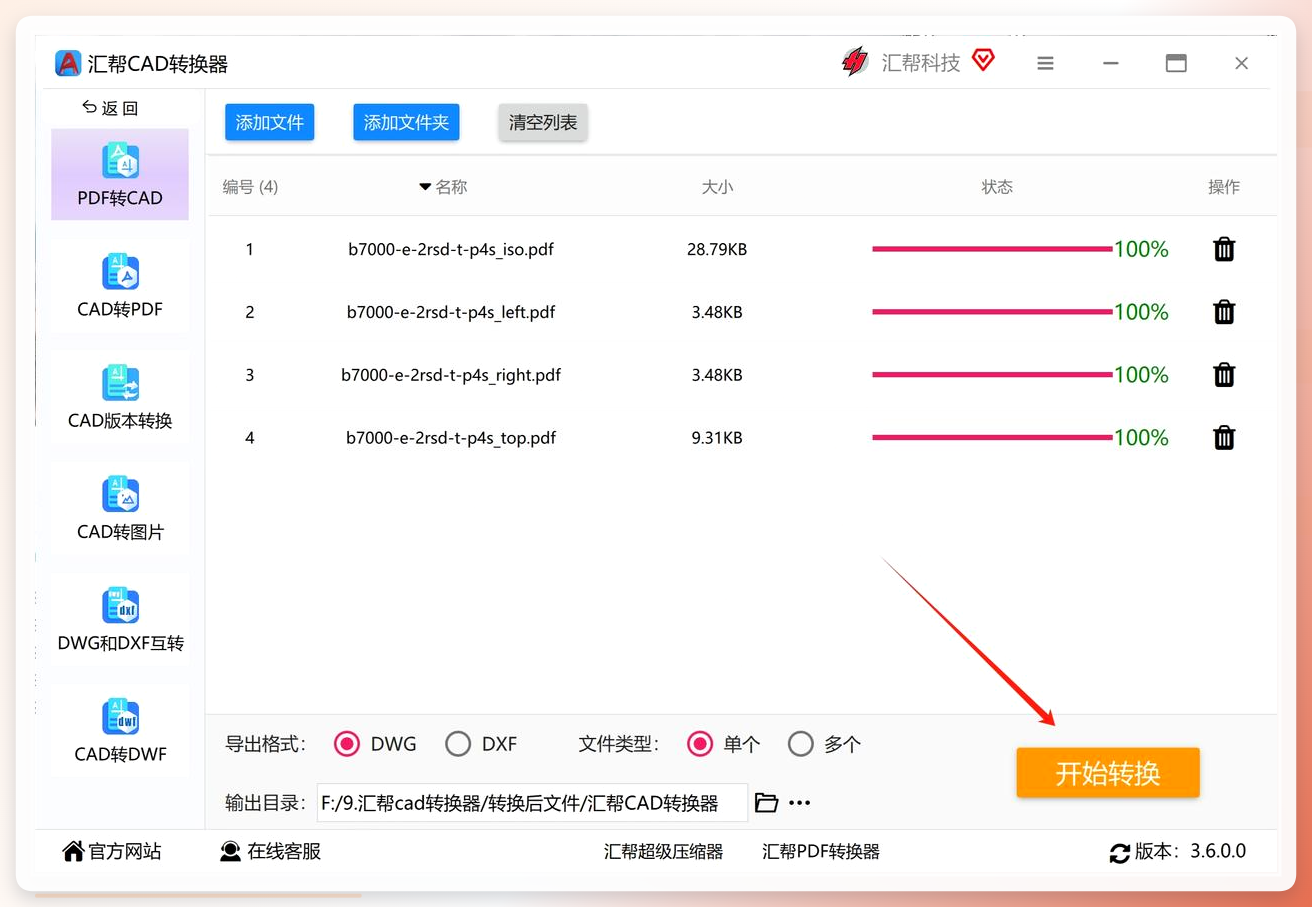Click 版本：3.6.0.0 text
The height and width of the screenshot is (907, 1312).
[1190, 852]
